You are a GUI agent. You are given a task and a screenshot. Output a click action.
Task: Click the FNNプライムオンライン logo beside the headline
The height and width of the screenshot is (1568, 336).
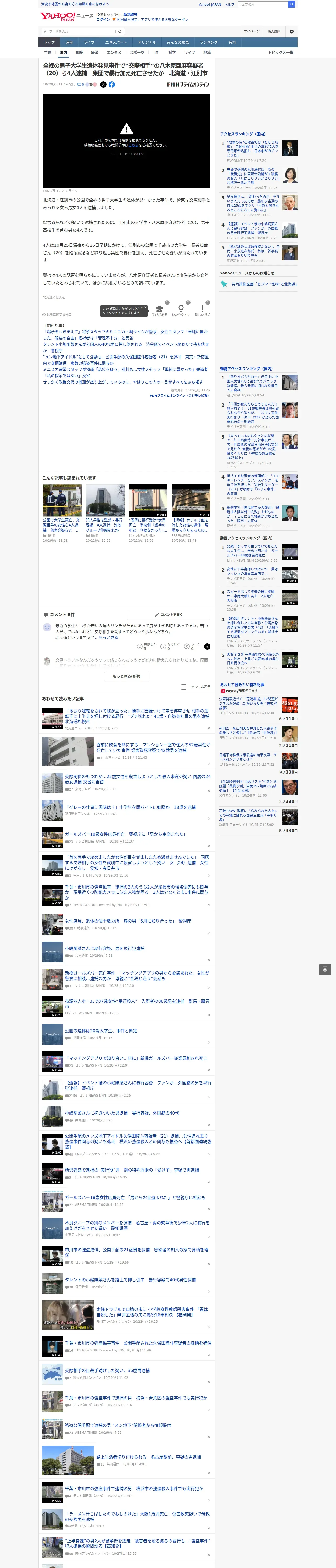tap(188, 85)
